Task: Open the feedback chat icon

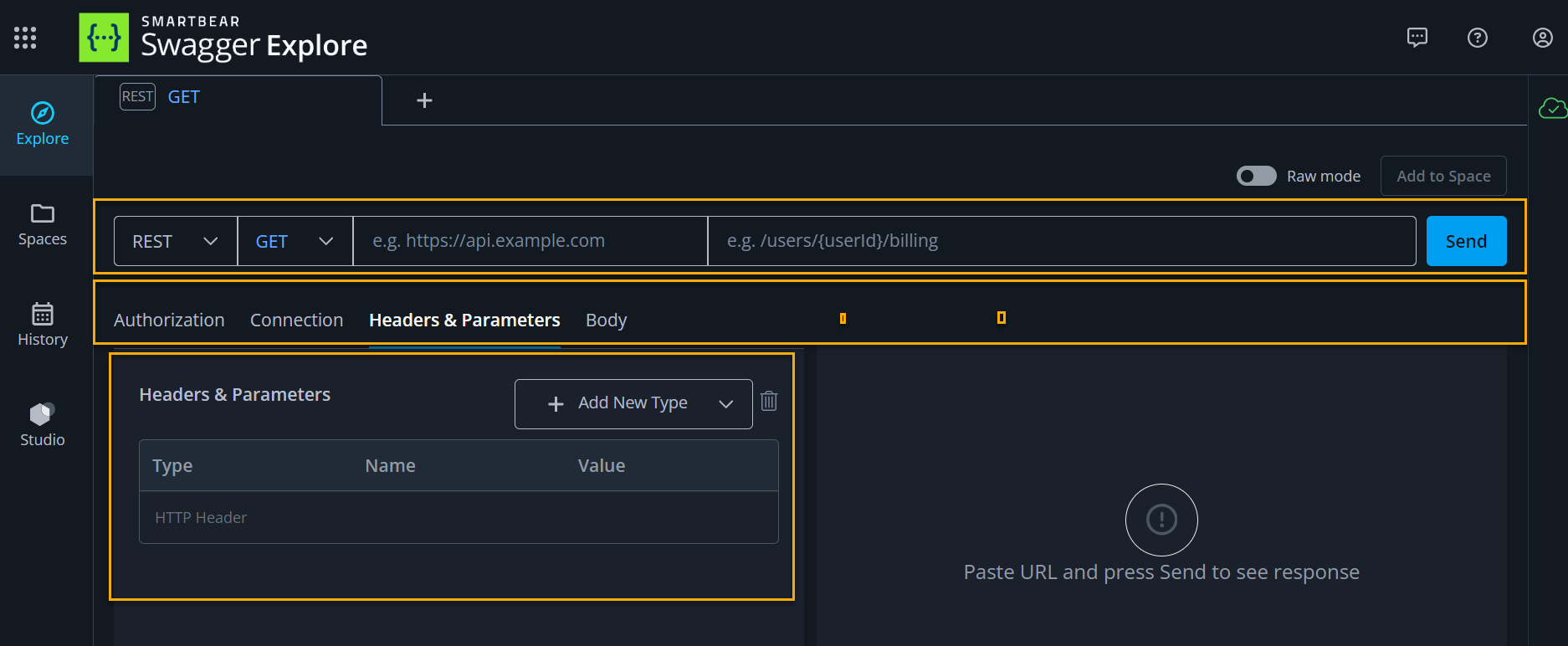Action: [1417, 38]
